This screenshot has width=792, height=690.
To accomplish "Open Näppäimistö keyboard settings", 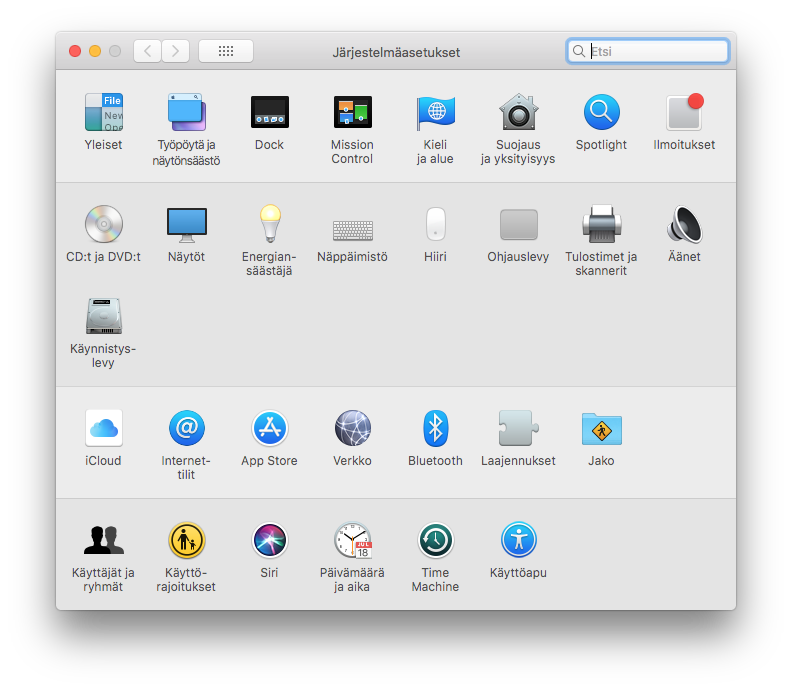I will (x=352, y=229).
